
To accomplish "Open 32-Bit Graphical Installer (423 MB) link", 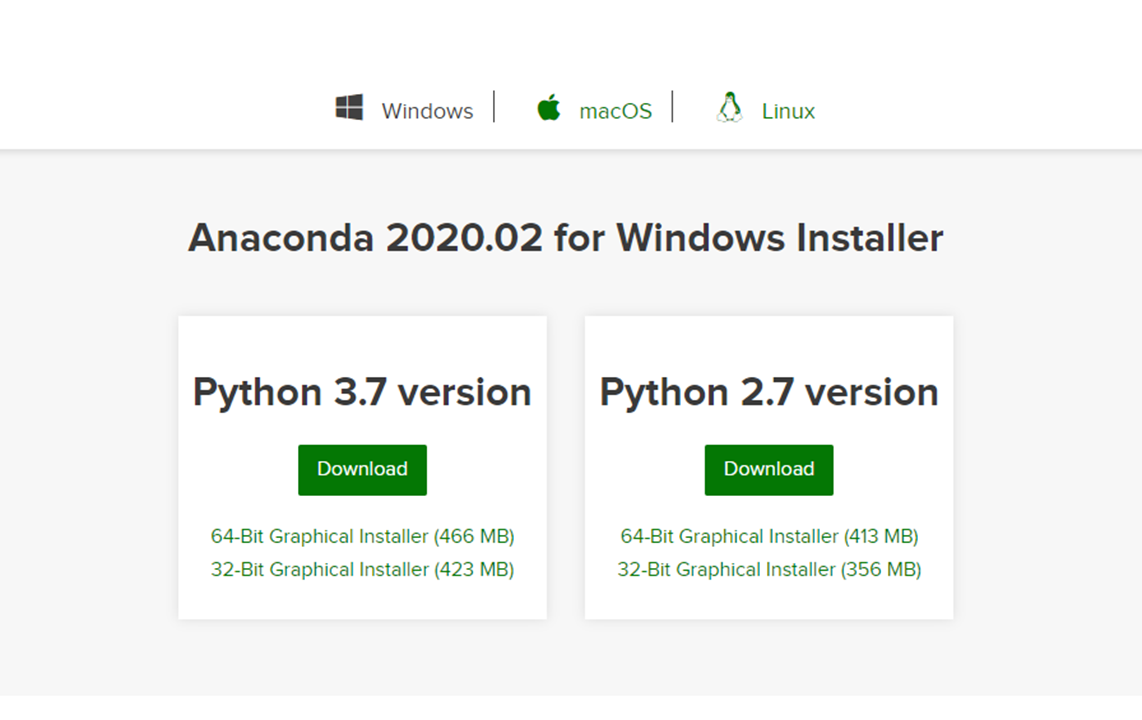I will coord(363,569).
